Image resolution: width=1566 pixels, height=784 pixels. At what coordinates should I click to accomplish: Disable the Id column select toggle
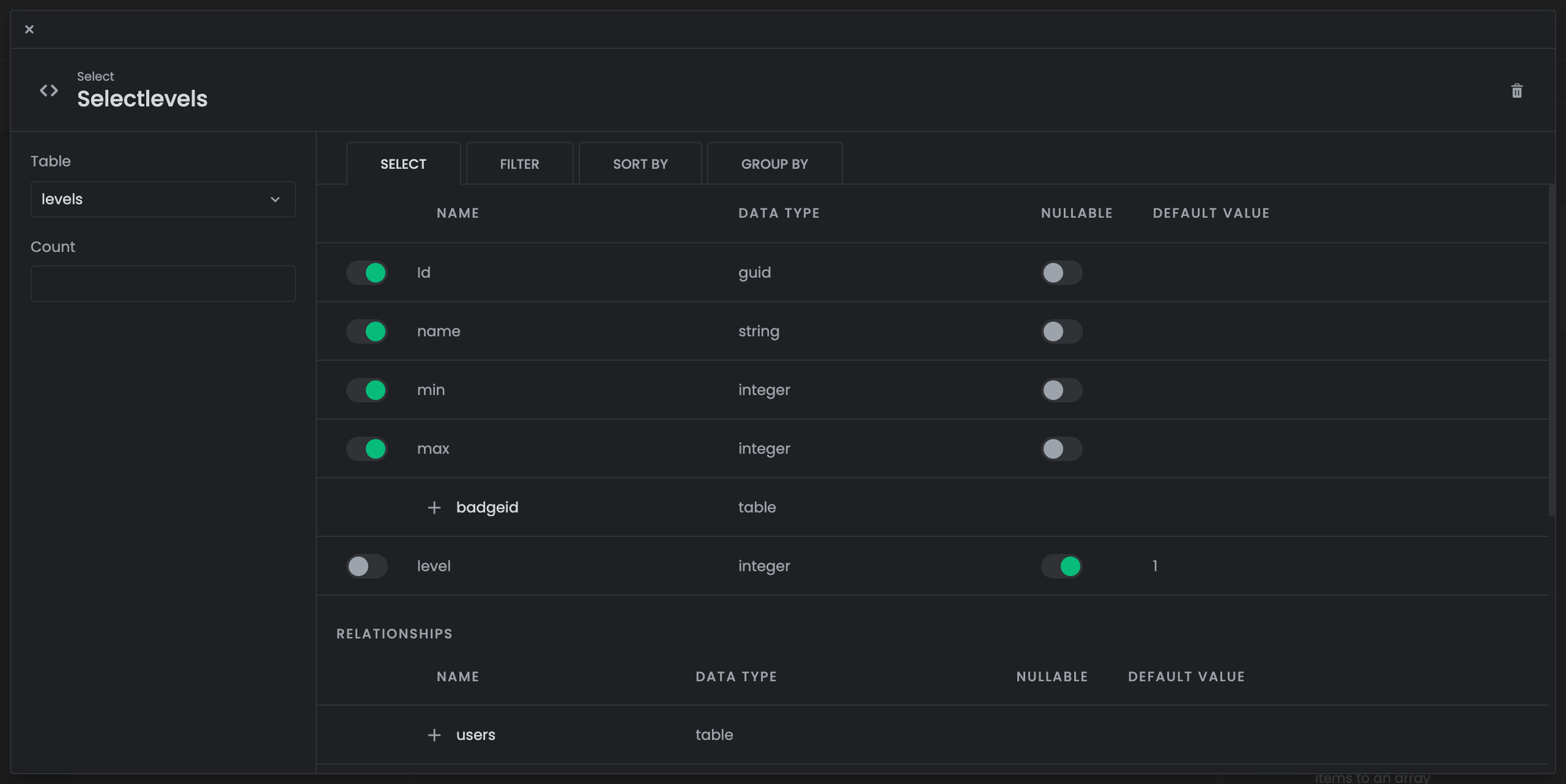tap(367, 273)
